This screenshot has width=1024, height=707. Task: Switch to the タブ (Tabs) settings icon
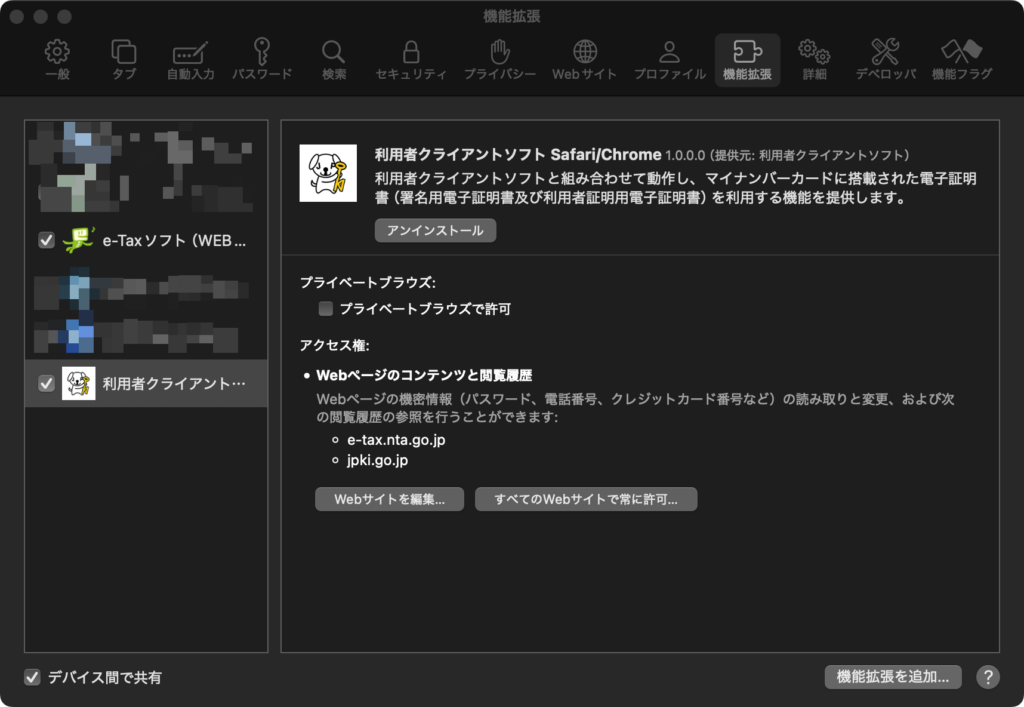point(124,60)
